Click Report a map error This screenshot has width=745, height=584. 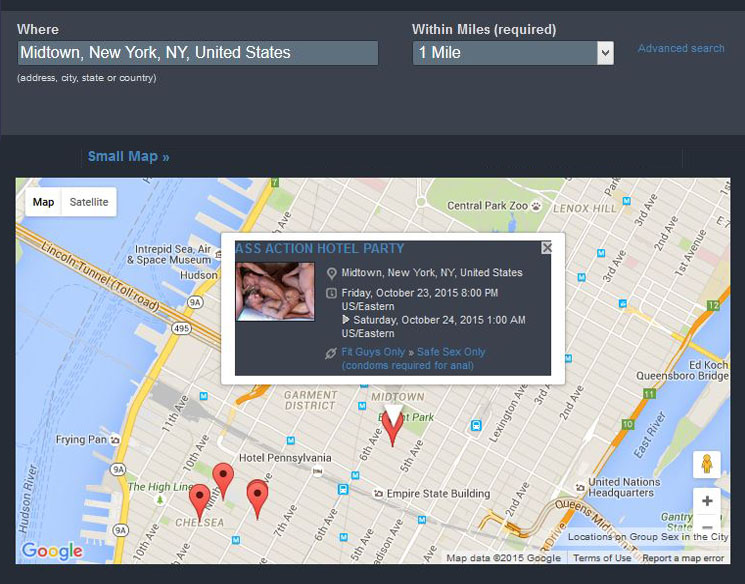(683, 558)
